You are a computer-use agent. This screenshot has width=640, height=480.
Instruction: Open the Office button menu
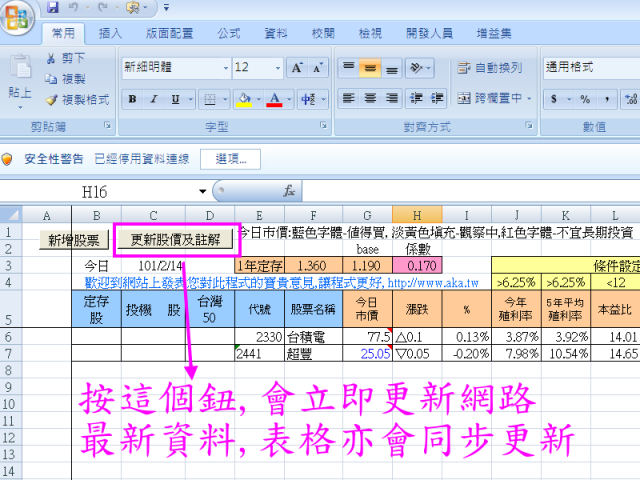(17, 17)
